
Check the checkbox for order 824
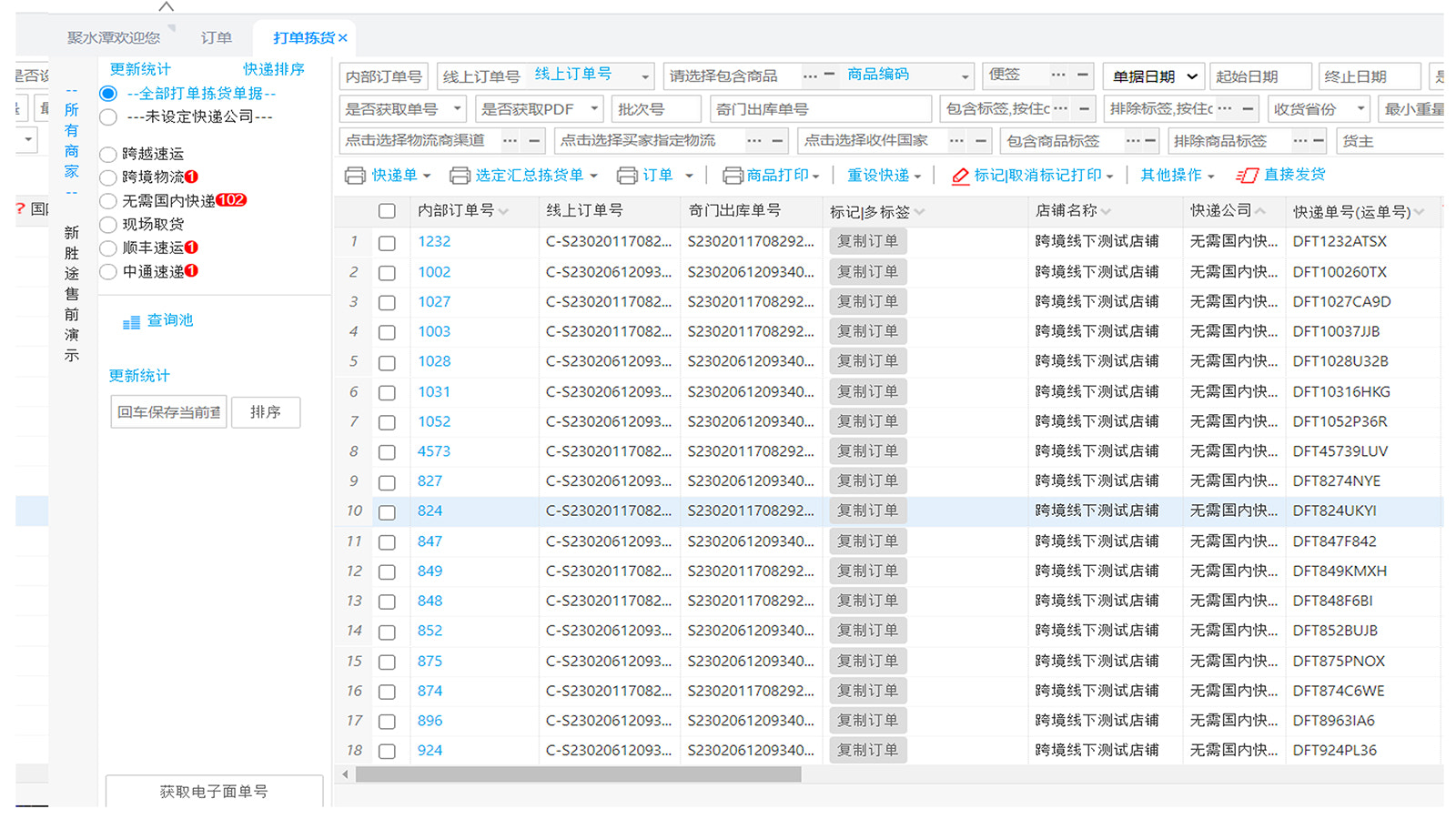click(387, 512)
